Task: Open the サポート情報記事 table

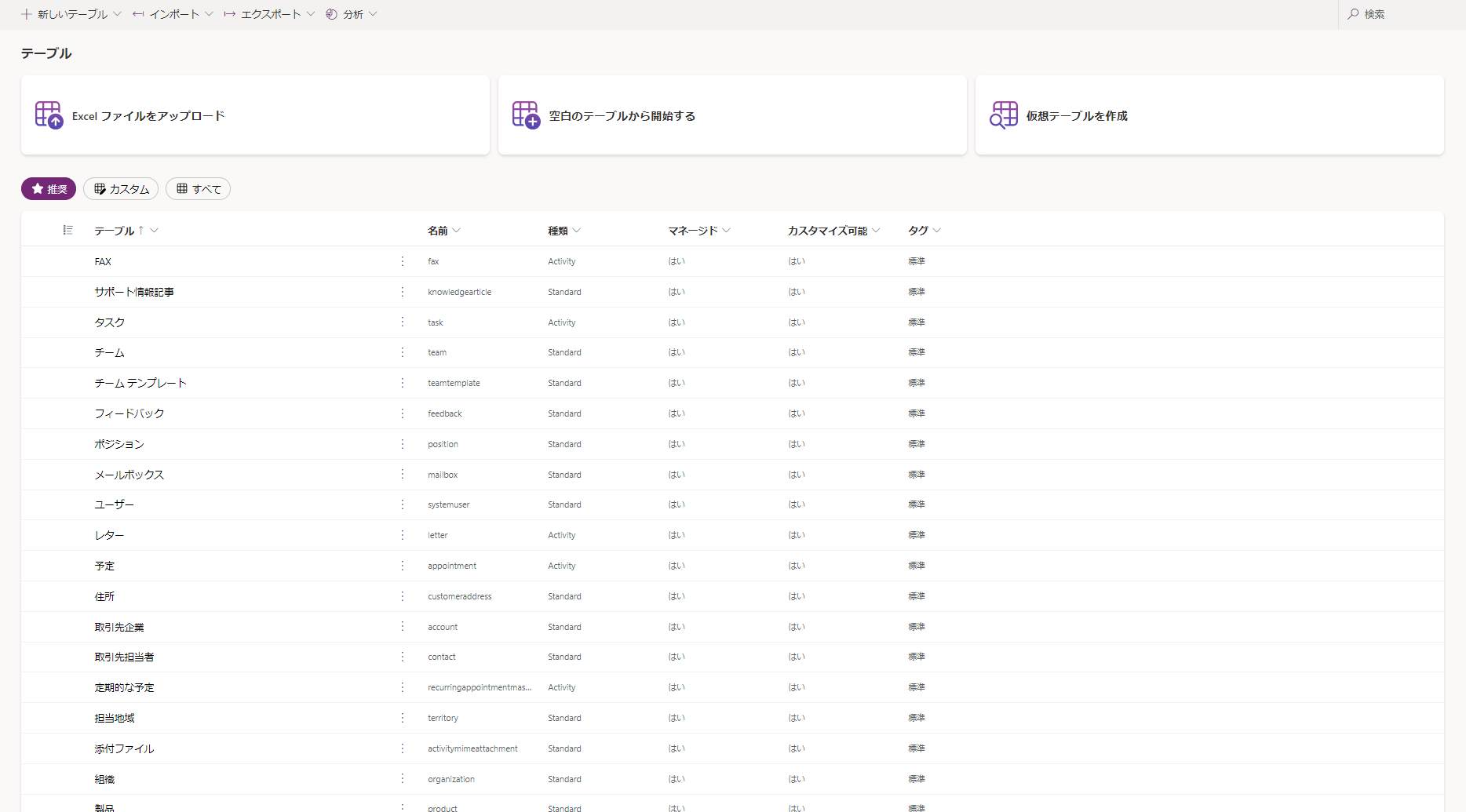Action: tap(134, 292)
